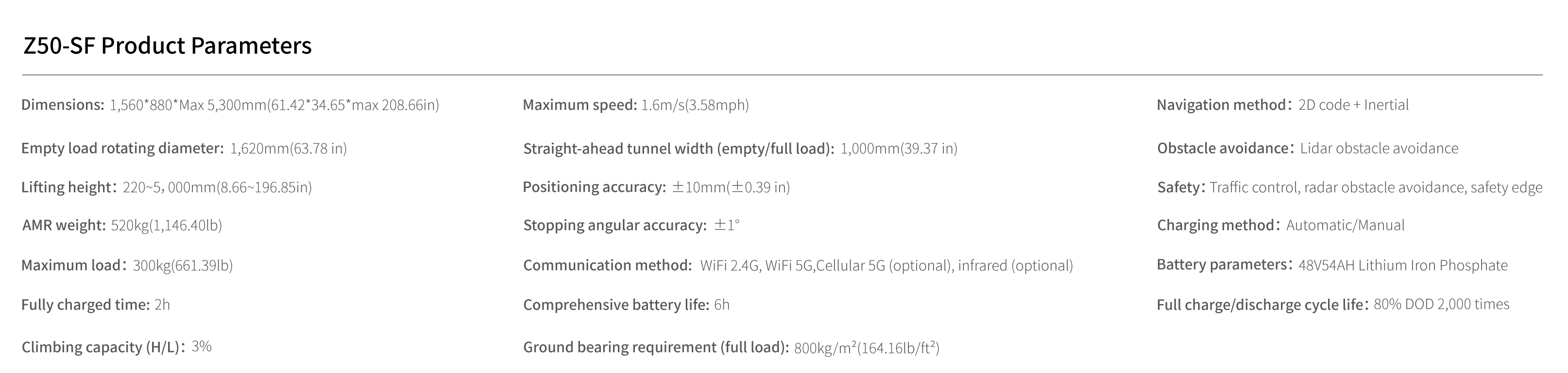This screenshot has height=373, width=1568.
Task: Click the 1,560*880*Max 5,300mm dimensions value
Action: pyautogui.click(x=274, y=105)
